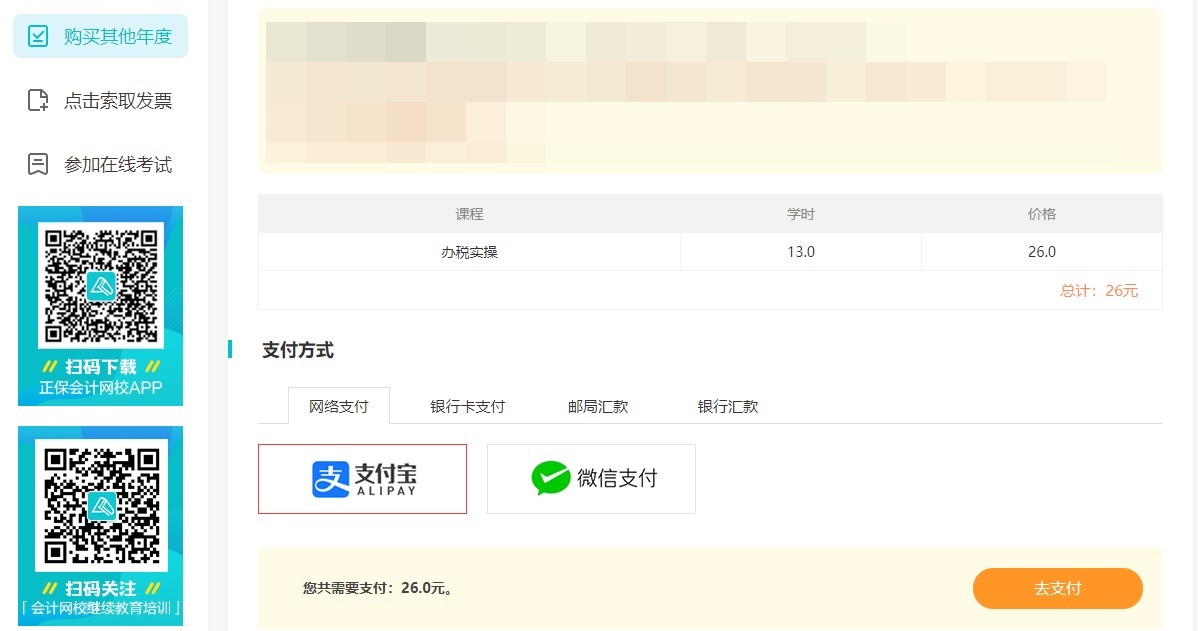The height and width of the screenshot is (631, 1198).
Task: Click the checkmark icon beside 购买其他年度
Action: pyautogui.click(x=38, y=37)
